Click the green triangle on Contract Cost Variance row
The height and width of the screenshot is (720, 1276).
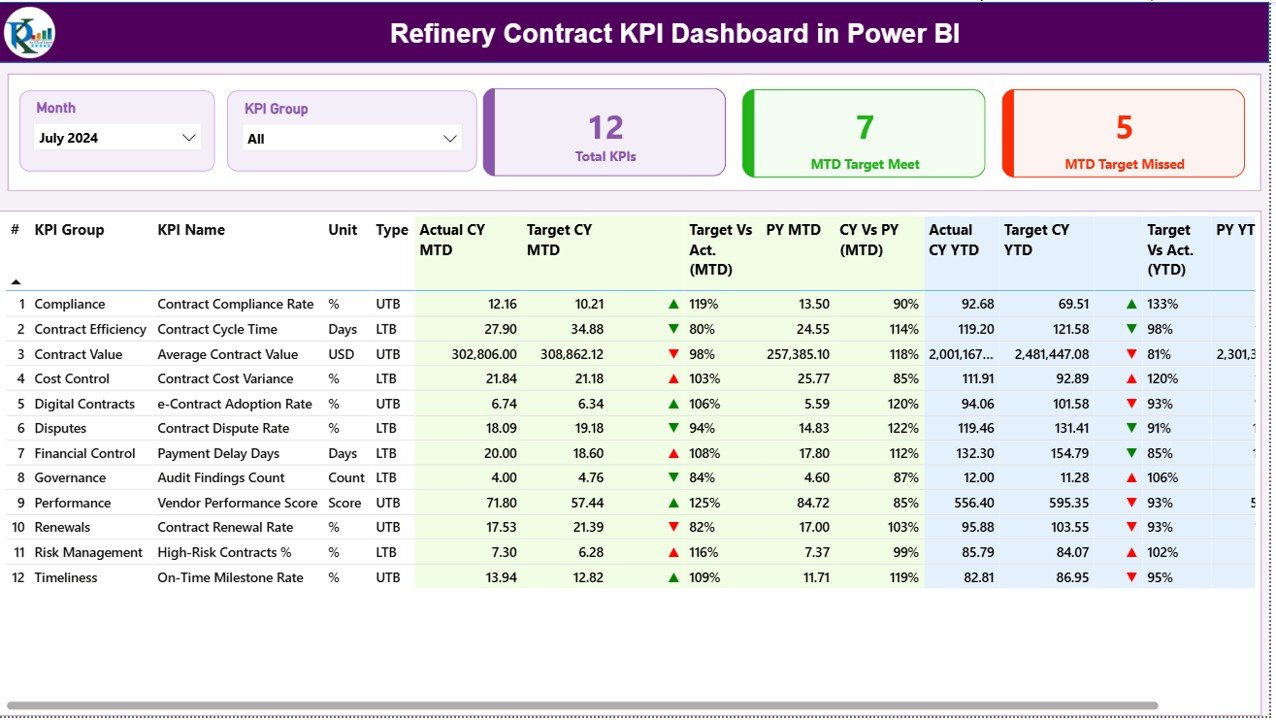(x=673, y=378)
